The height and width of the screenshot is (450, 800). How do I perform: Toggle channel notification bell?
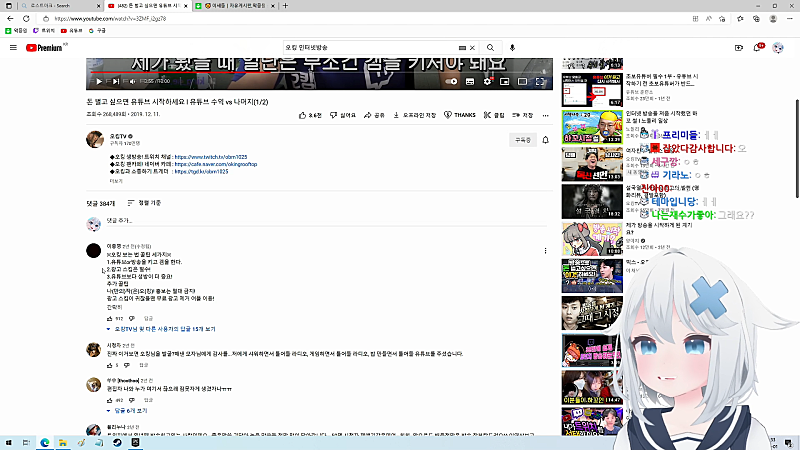pyautogui.click(x=545, y=140)
